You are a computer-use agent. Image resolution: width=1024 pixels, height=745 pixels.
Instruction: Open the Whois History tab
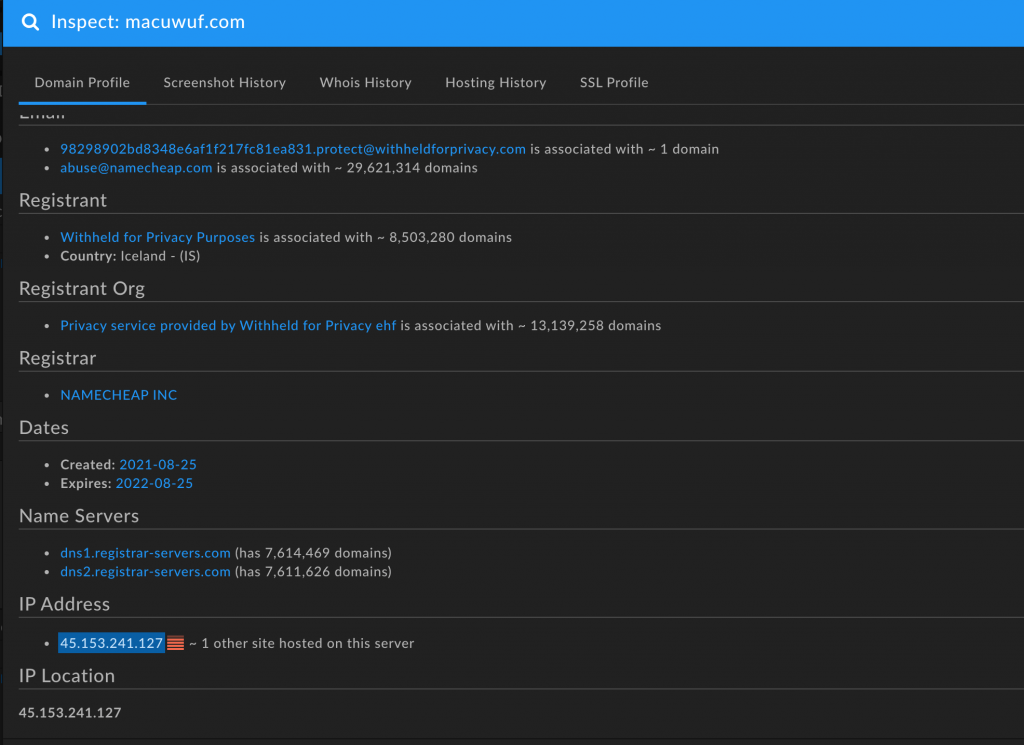(x=366, y=83)
